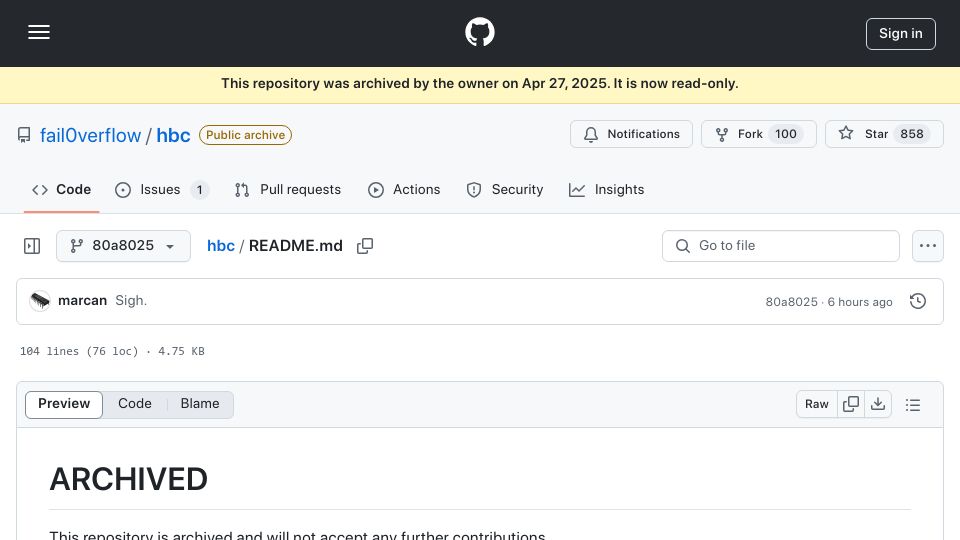The width and height of the screenshot is (960, 540).
Task: Click the Sign in button
Action: (x=901, y=34)
